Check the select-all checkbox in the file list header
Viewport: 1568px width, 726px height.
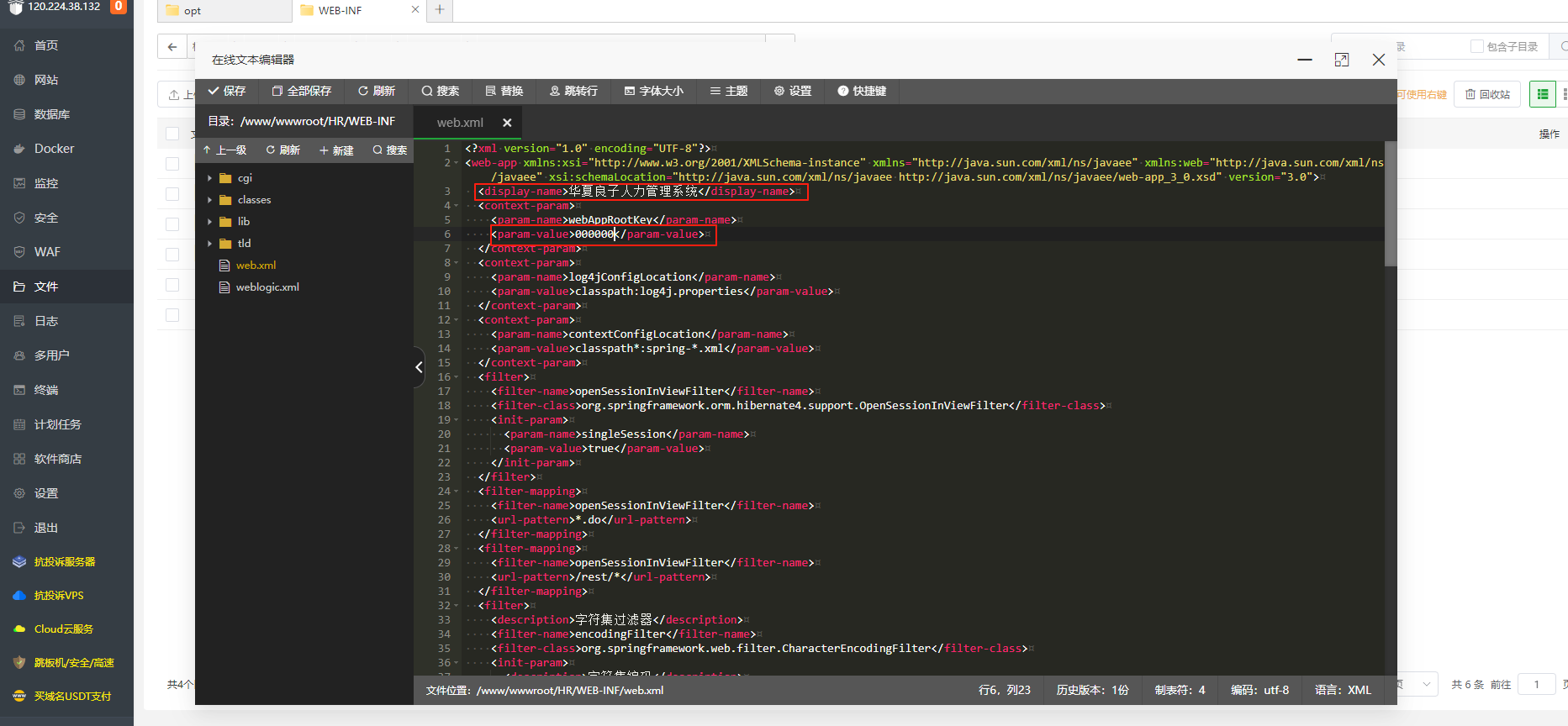pos(172,134)
